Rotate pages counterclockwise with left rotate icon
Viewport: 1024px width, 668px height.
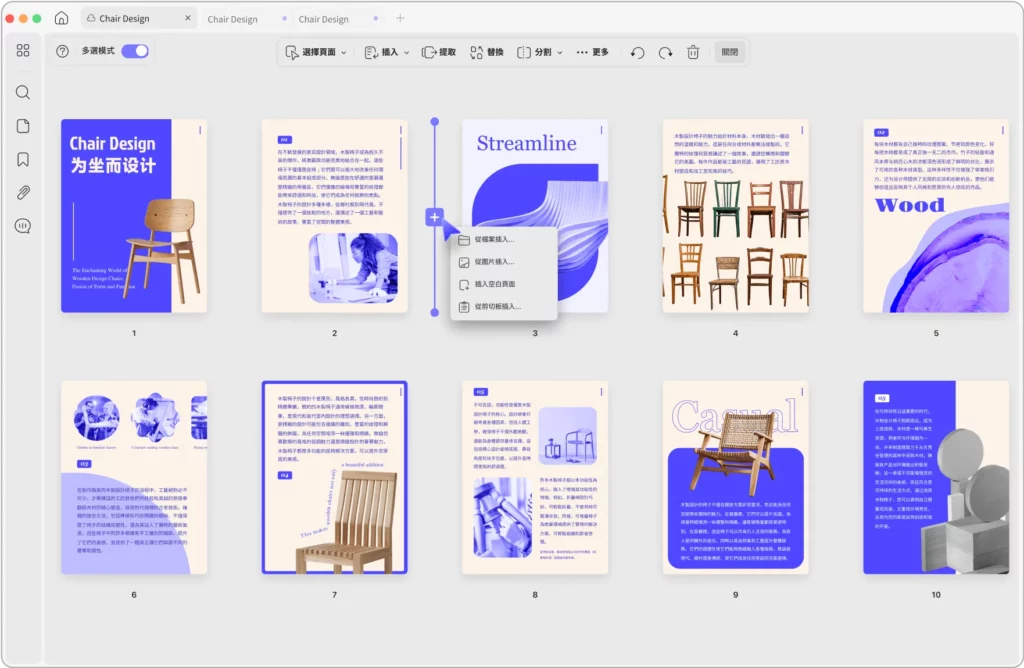[637, 52]
